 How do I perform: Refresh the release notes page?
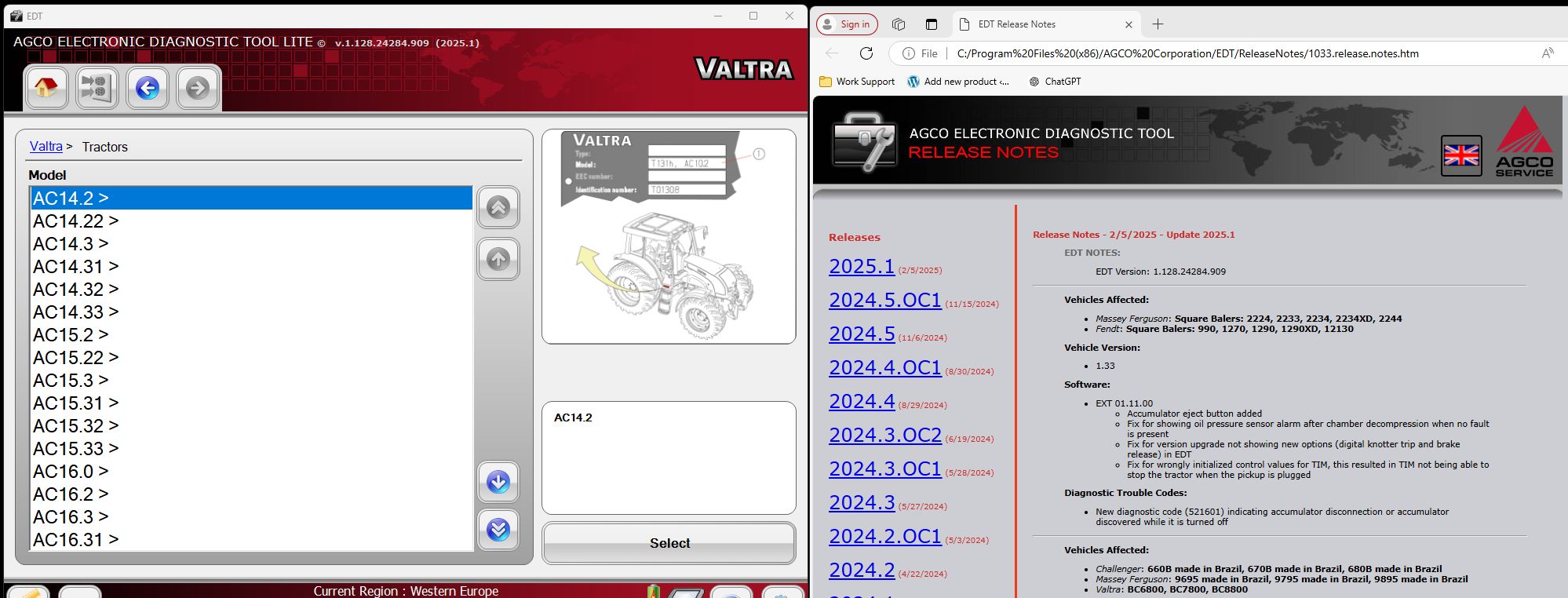[866, 53]
